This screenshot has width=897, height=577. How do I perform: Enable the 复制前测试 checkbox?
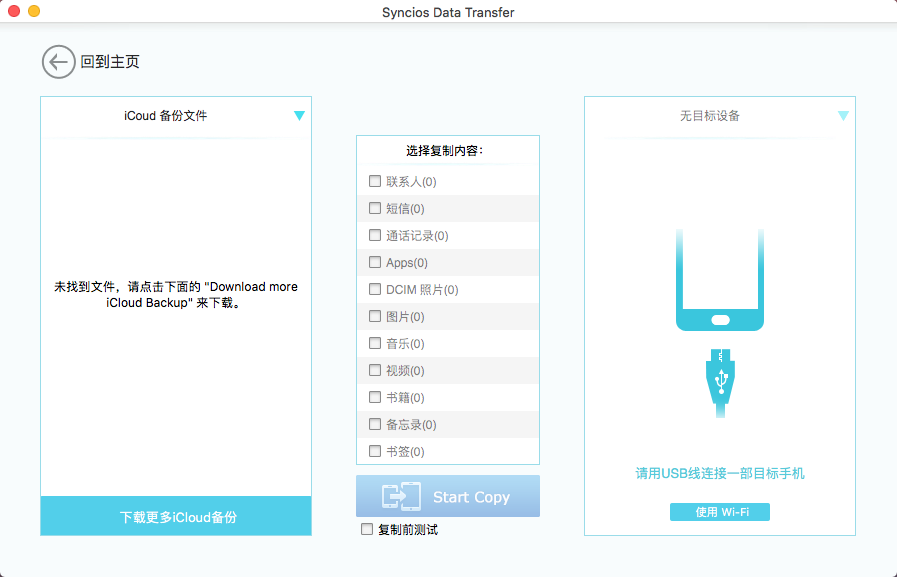[x=367, y=530]
